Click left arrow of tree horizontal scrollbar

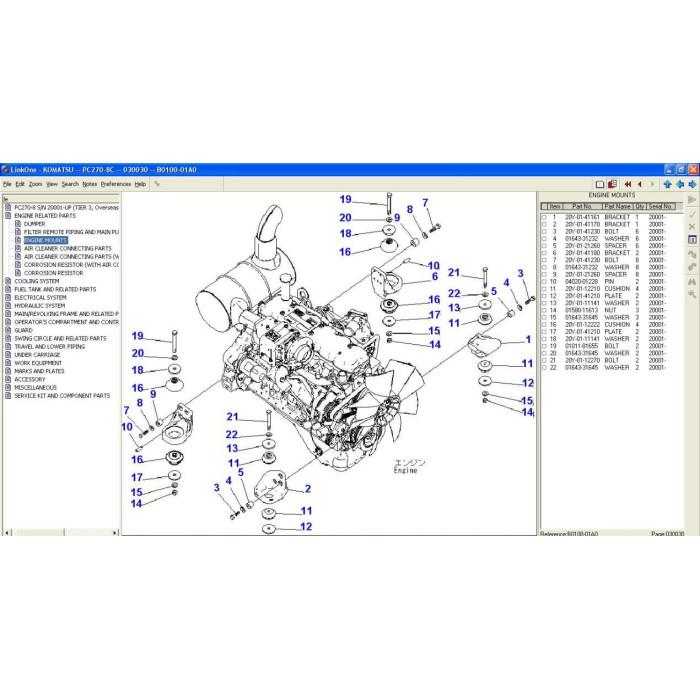click(7, 532)
